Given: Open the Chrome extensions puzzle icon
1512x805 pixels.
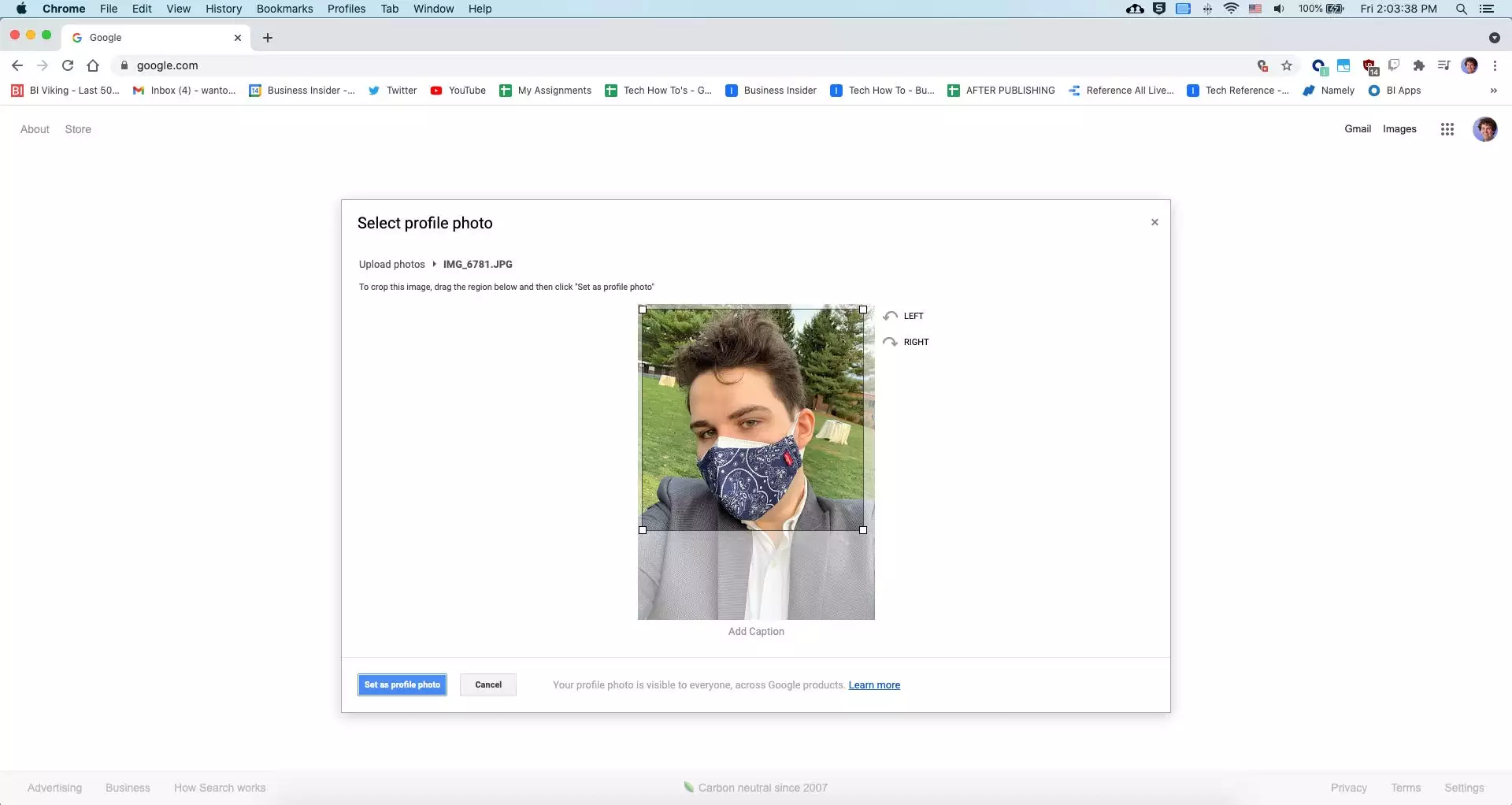Looking at the screenshot, I should click(x=1419, y=65).
